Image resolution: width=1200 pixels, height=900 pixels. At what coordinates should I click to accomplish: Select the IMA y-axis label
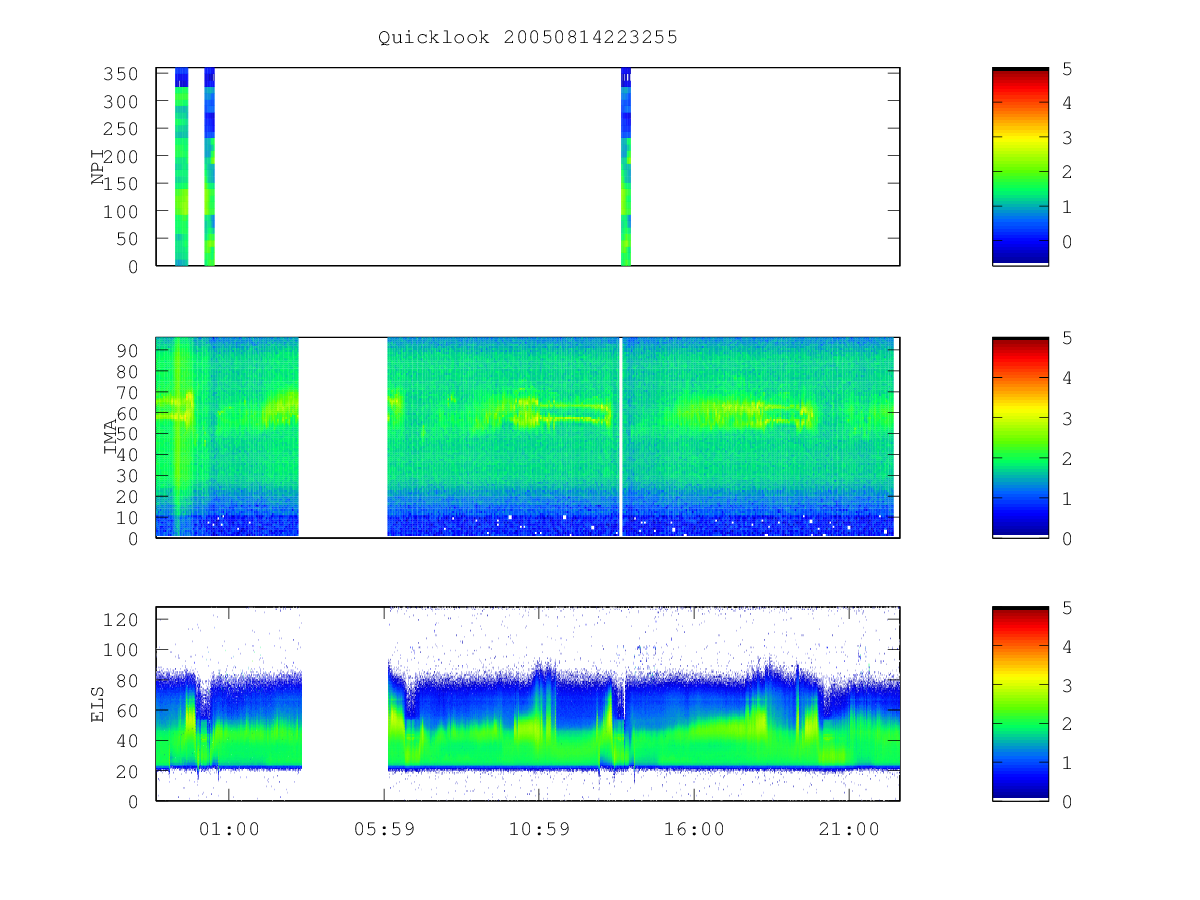click(111, 437)
